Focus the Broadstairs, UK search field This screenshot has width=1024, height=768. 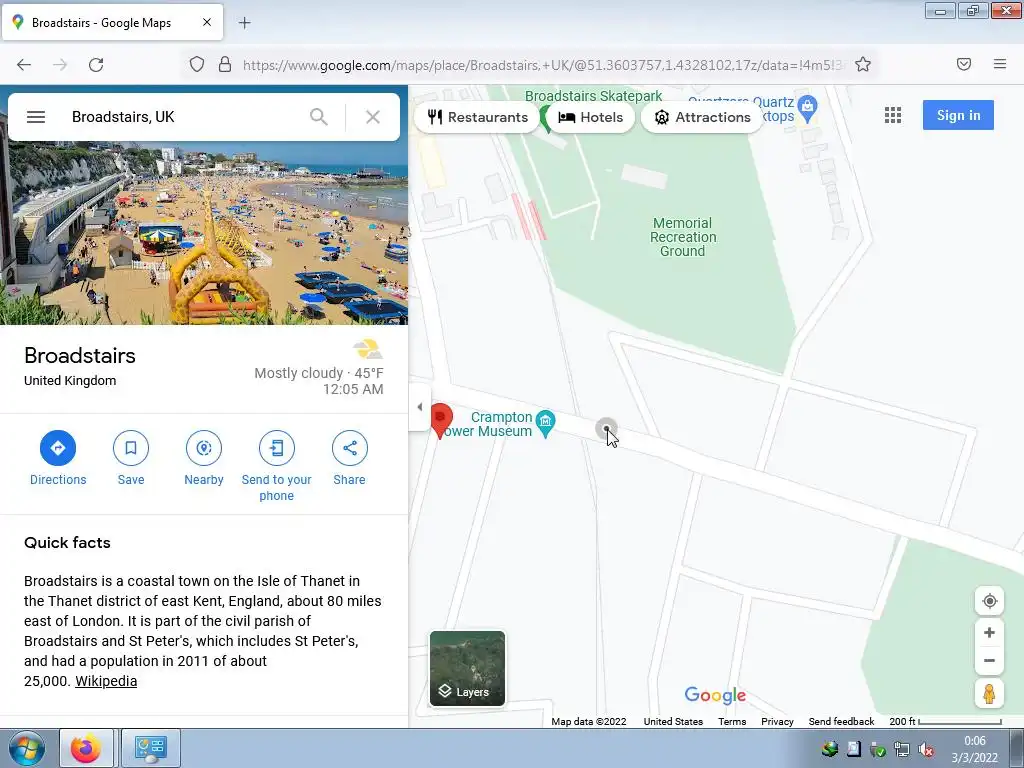(x=183, y=117)
